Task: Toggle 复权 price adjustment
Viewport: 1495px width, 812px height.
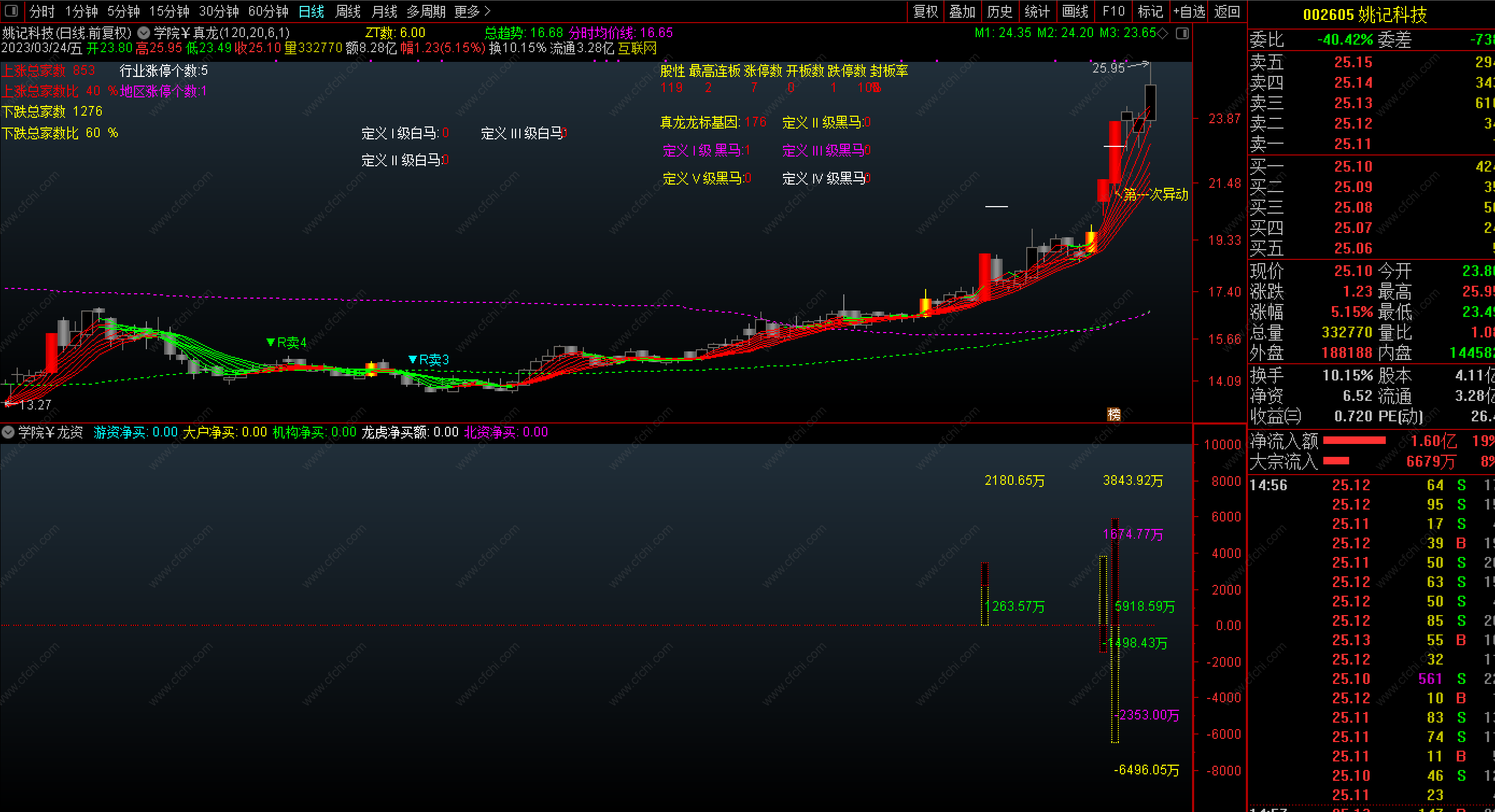Action: 926,11
